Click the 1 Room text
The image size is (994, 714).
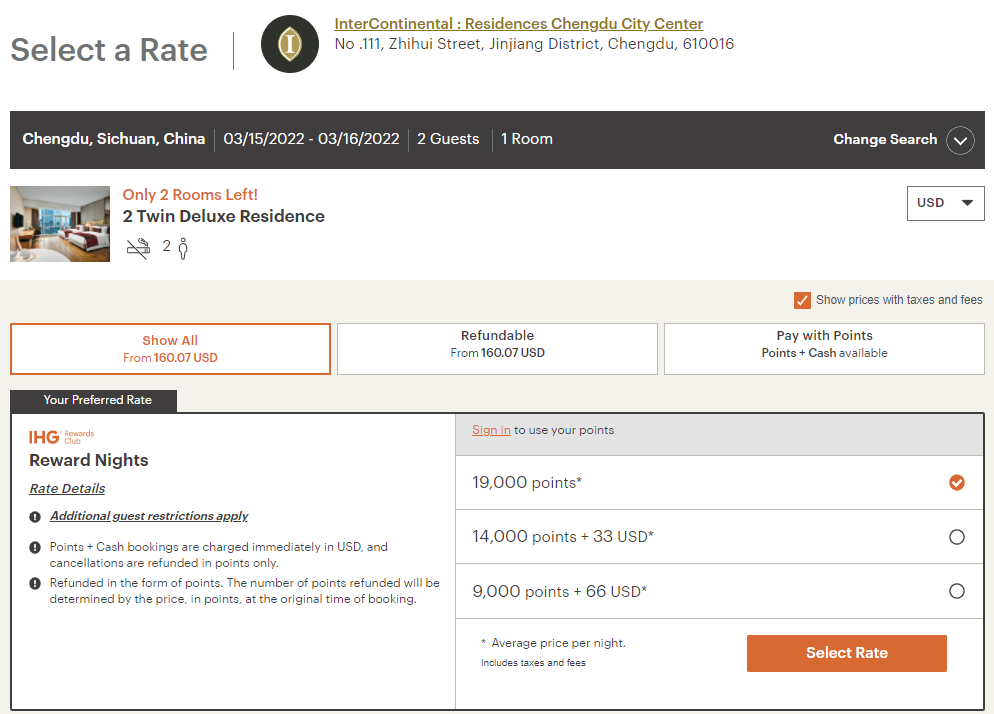527,139
